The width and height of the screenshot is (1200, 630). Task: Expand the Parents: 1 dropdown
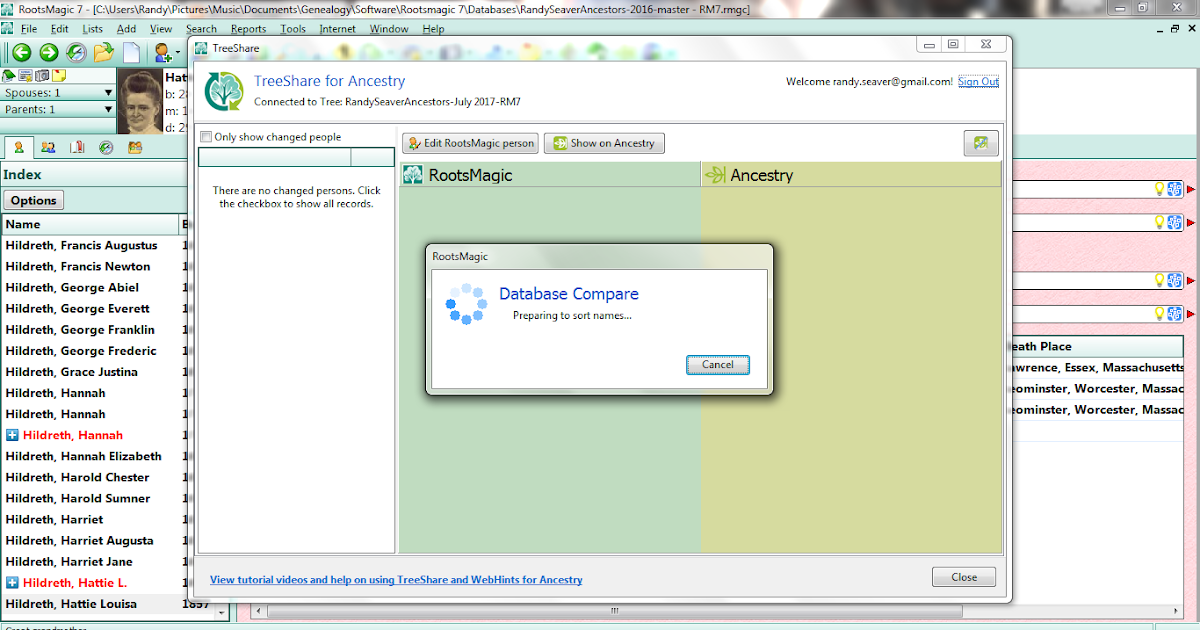(x=108, y=109)
